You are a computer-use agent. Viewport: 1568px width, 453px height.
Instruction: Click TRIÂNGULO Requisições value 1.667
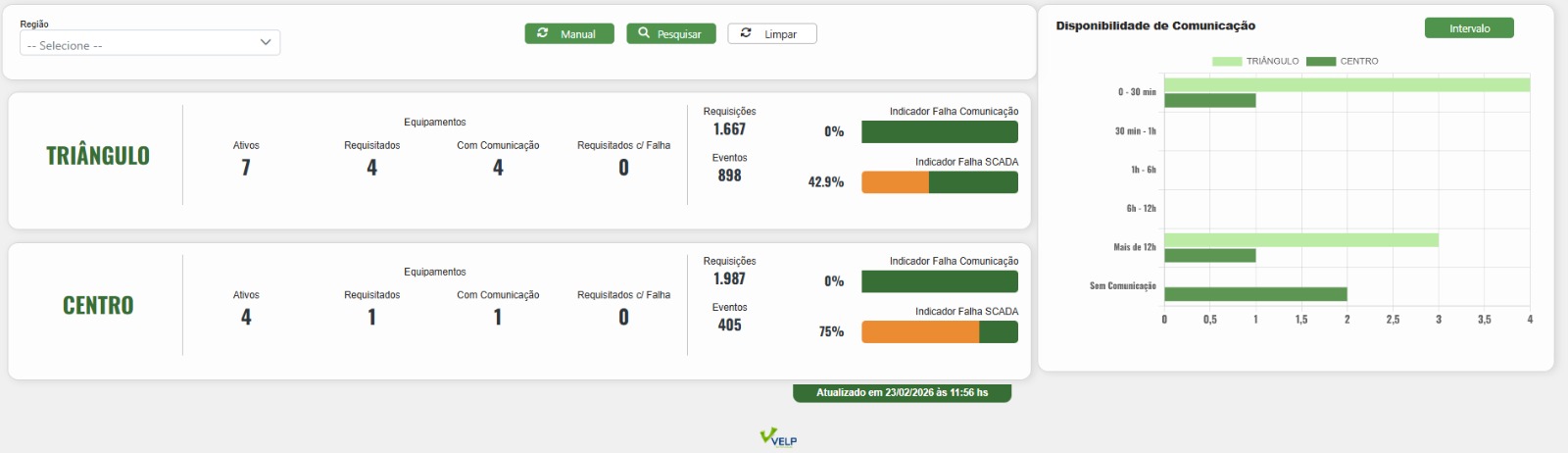pos(729,129)
